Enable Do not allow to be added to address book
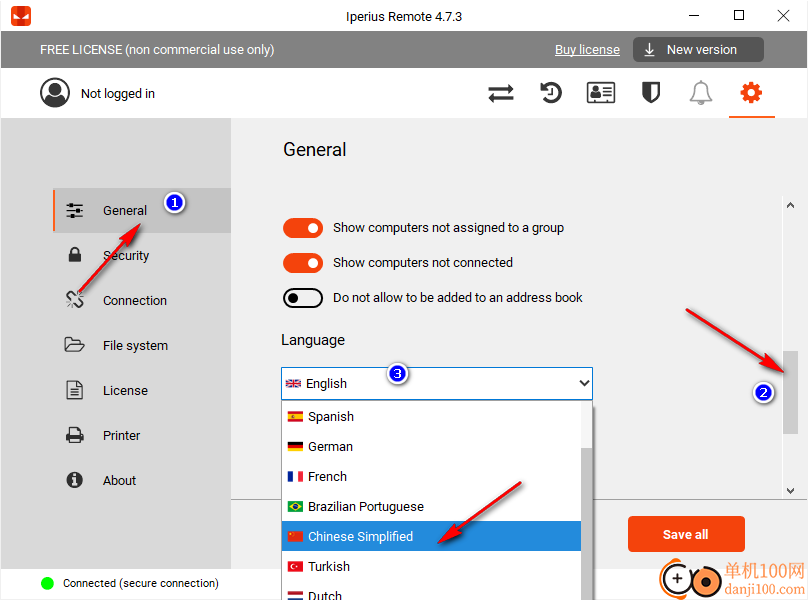This screenshot has height=600, width=808. point(303,298)
